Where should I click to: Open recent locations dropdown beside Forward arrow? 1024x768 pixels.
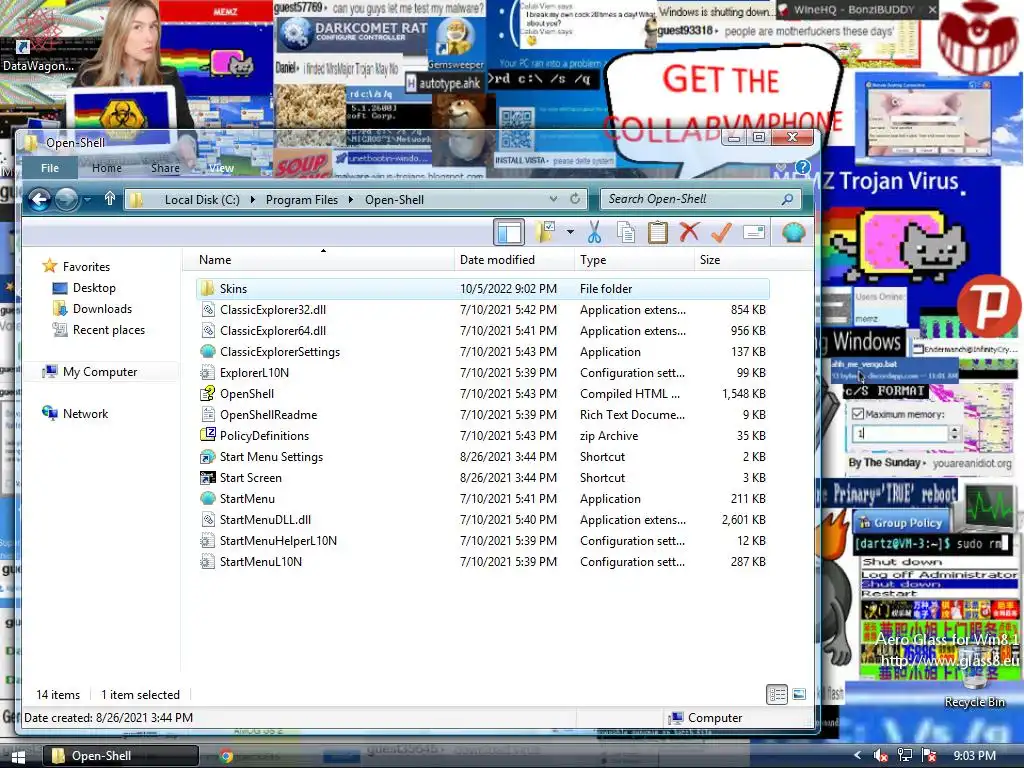point(88,200)
